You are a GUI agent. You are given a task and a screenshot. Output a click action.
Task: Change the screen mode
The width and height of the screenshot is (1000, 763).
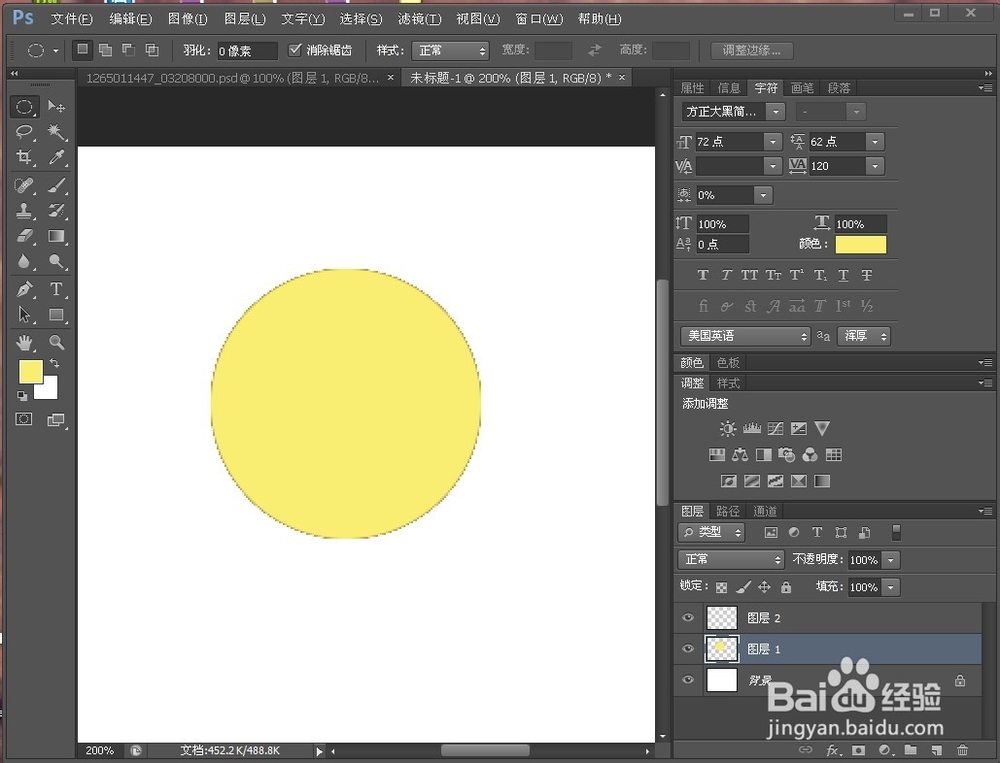pos(56,419)
